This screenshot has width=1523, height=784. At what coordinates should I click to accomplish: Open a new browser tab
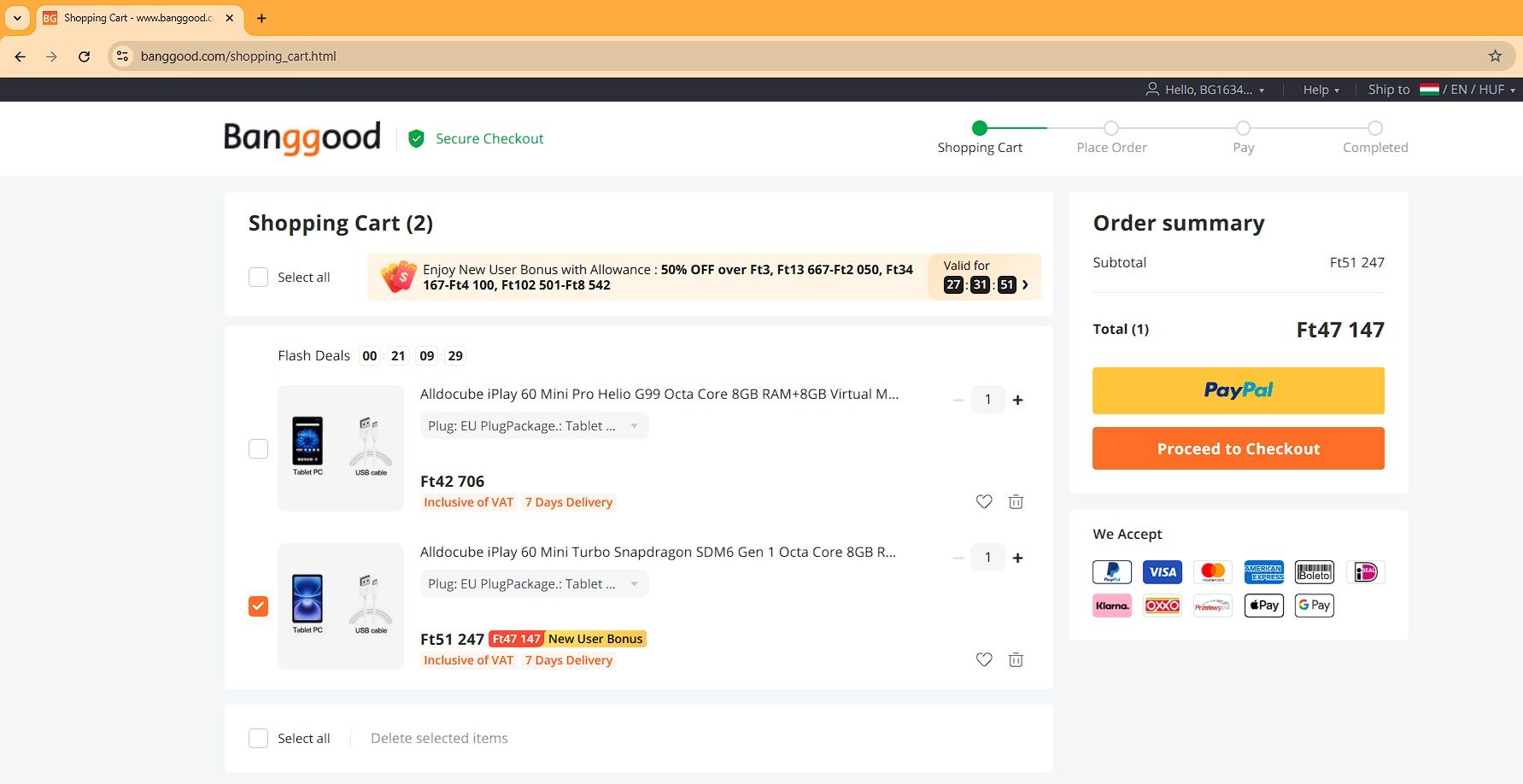click(261, 18)
